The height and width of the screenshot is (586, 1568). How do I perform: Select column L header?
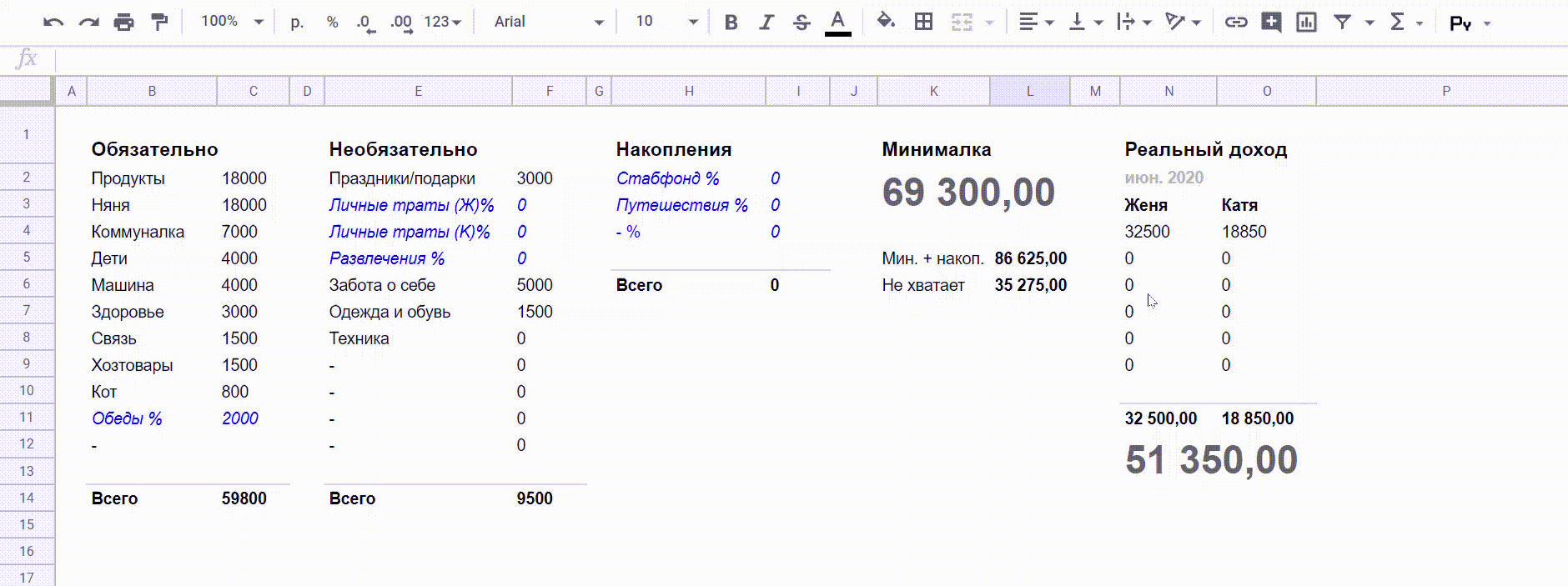1030,91
